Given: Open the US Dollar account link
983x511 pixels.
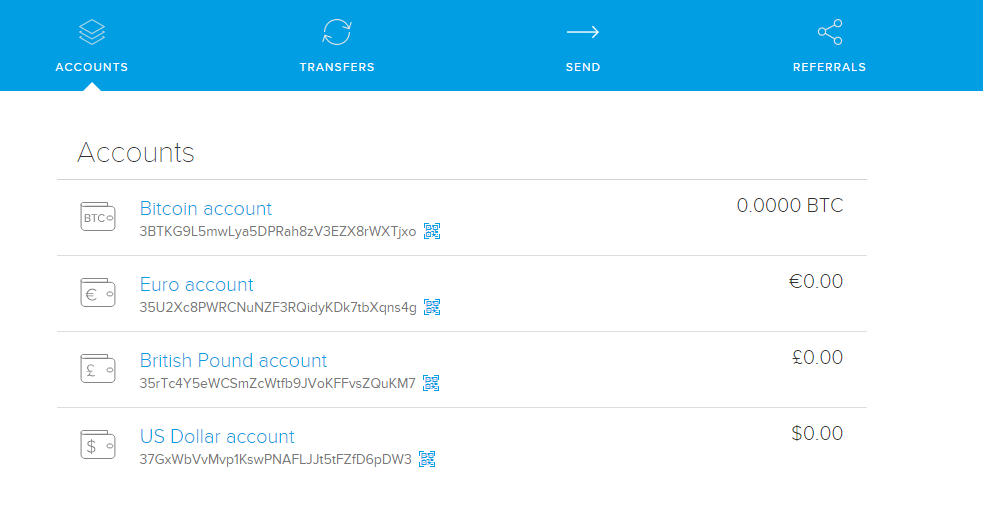Looking at the screenshot, I should pyautogui.click(x=217, y=437).
